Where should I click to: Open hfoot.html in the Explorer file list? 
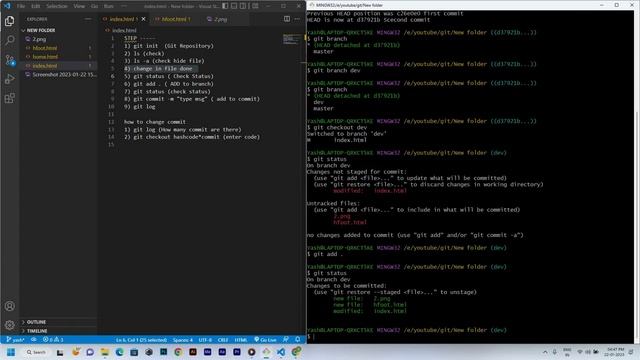pos(58,48)
